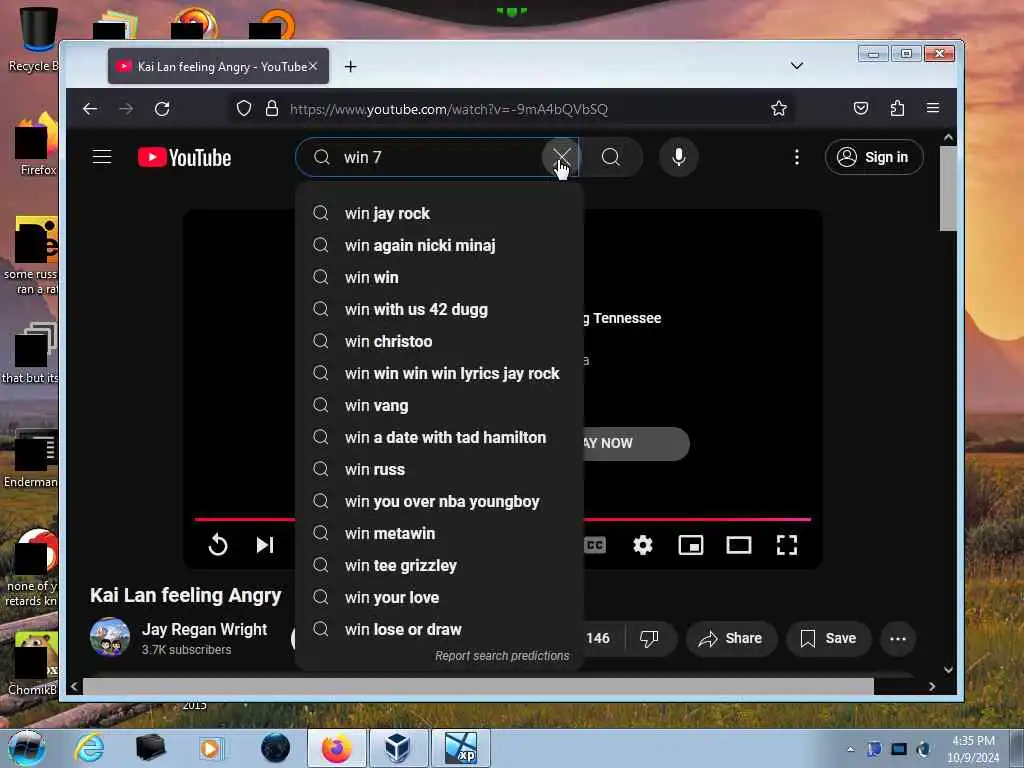Open YouTube hamburger guide menu
The height and width of the screenshot is (768, 1024).
(x=102, y=157)
